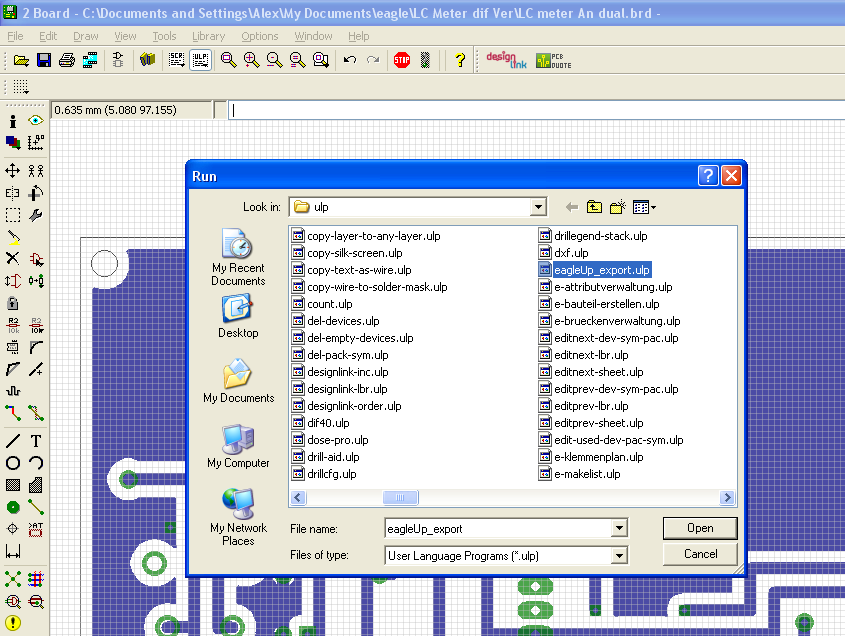This screenshot has width=845, height=636.
Task: Click the Grid settings icon
Action: click(20, 87)
